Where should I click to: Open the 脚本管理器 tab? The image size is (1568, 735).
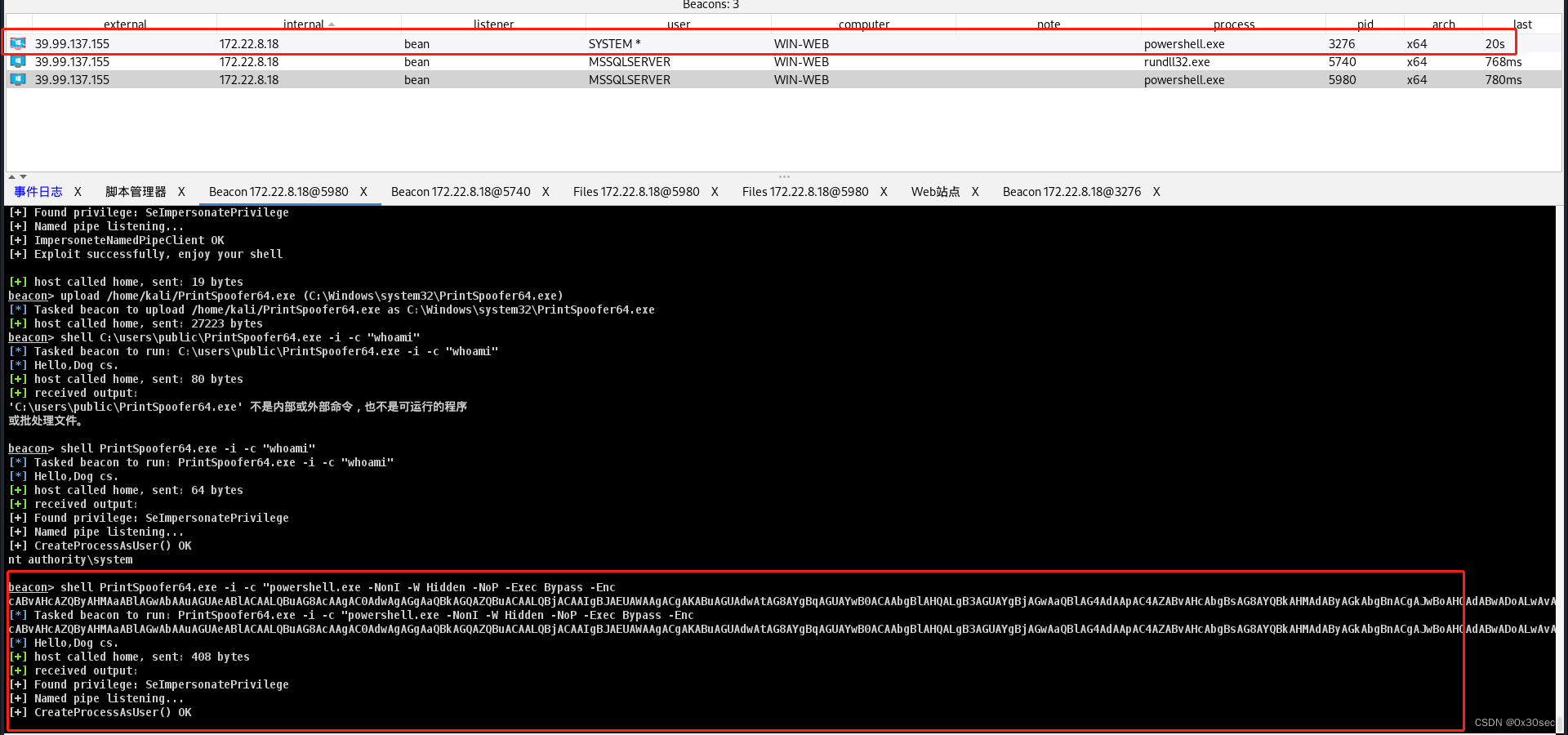(x=136, y=192)
